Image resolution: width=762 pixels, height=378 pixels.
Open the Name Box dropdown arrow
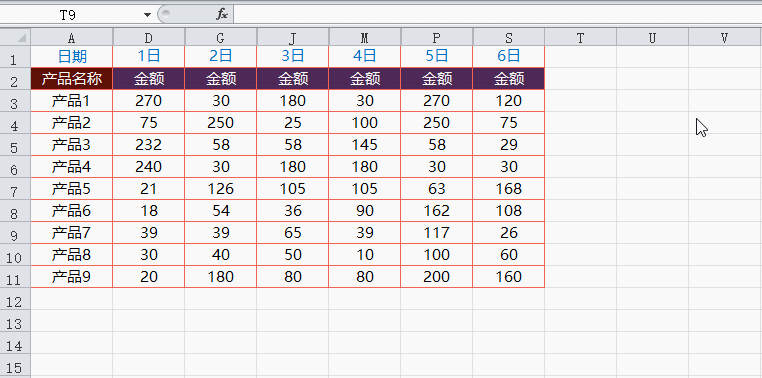[147, 15]
